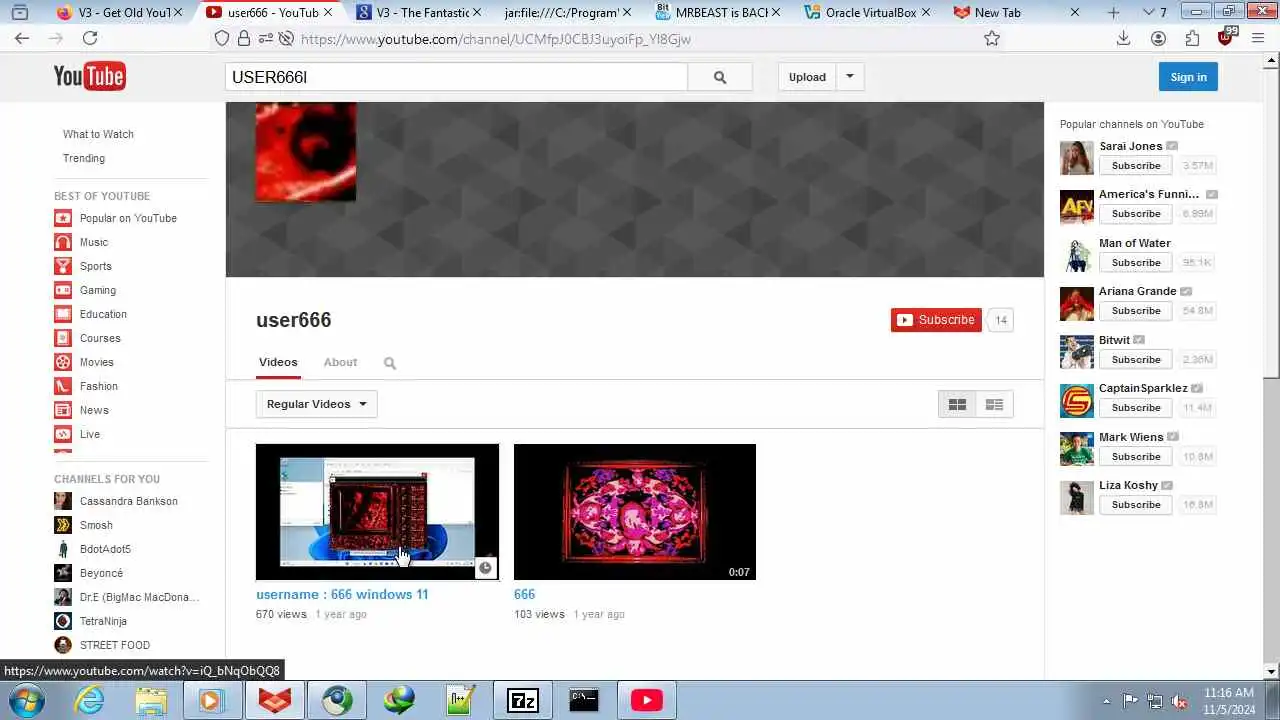
Task: Select the About tab
Action: (x=340, y=362)
